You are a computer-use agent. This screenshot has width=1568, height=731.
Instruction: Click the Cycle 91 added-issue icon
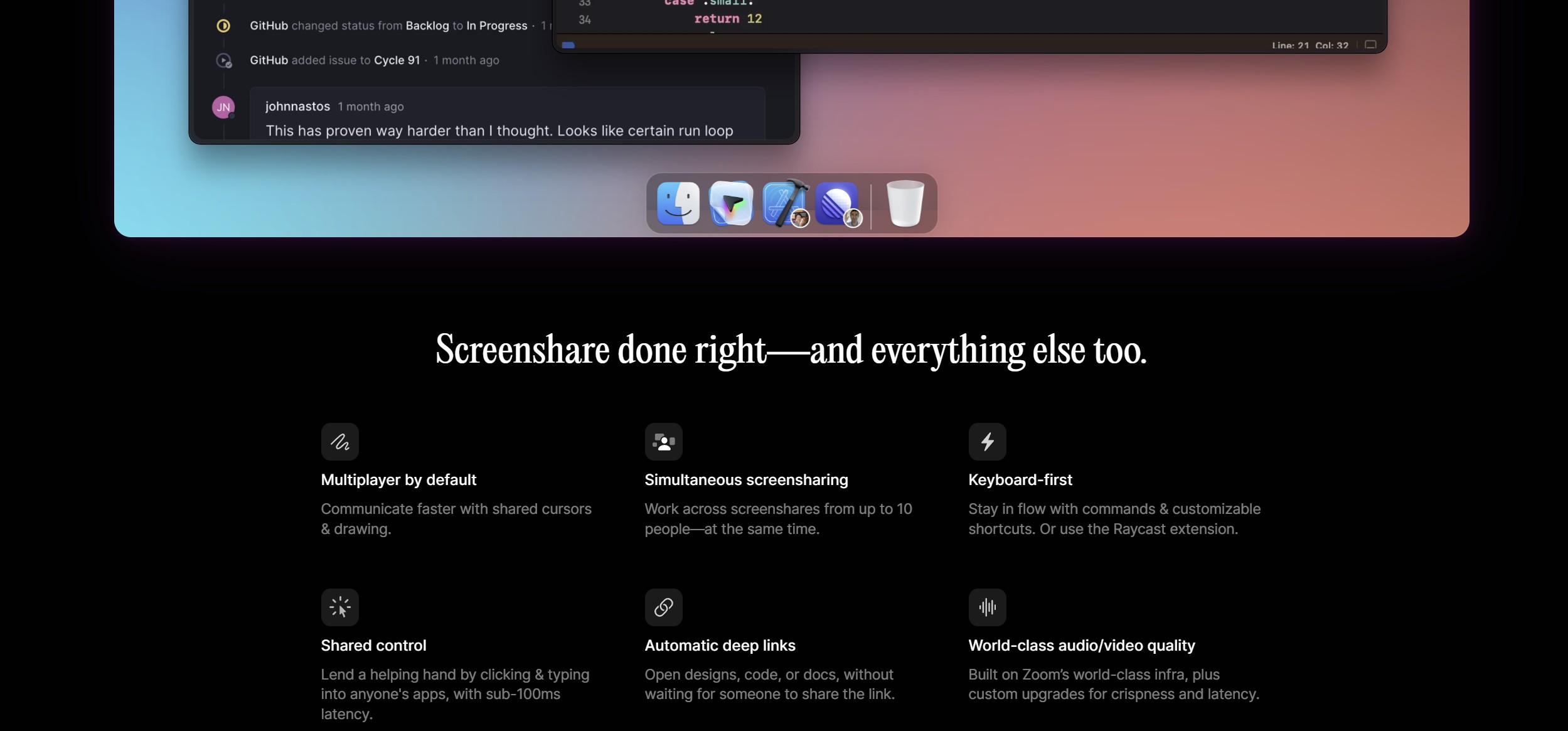point(223,61)
